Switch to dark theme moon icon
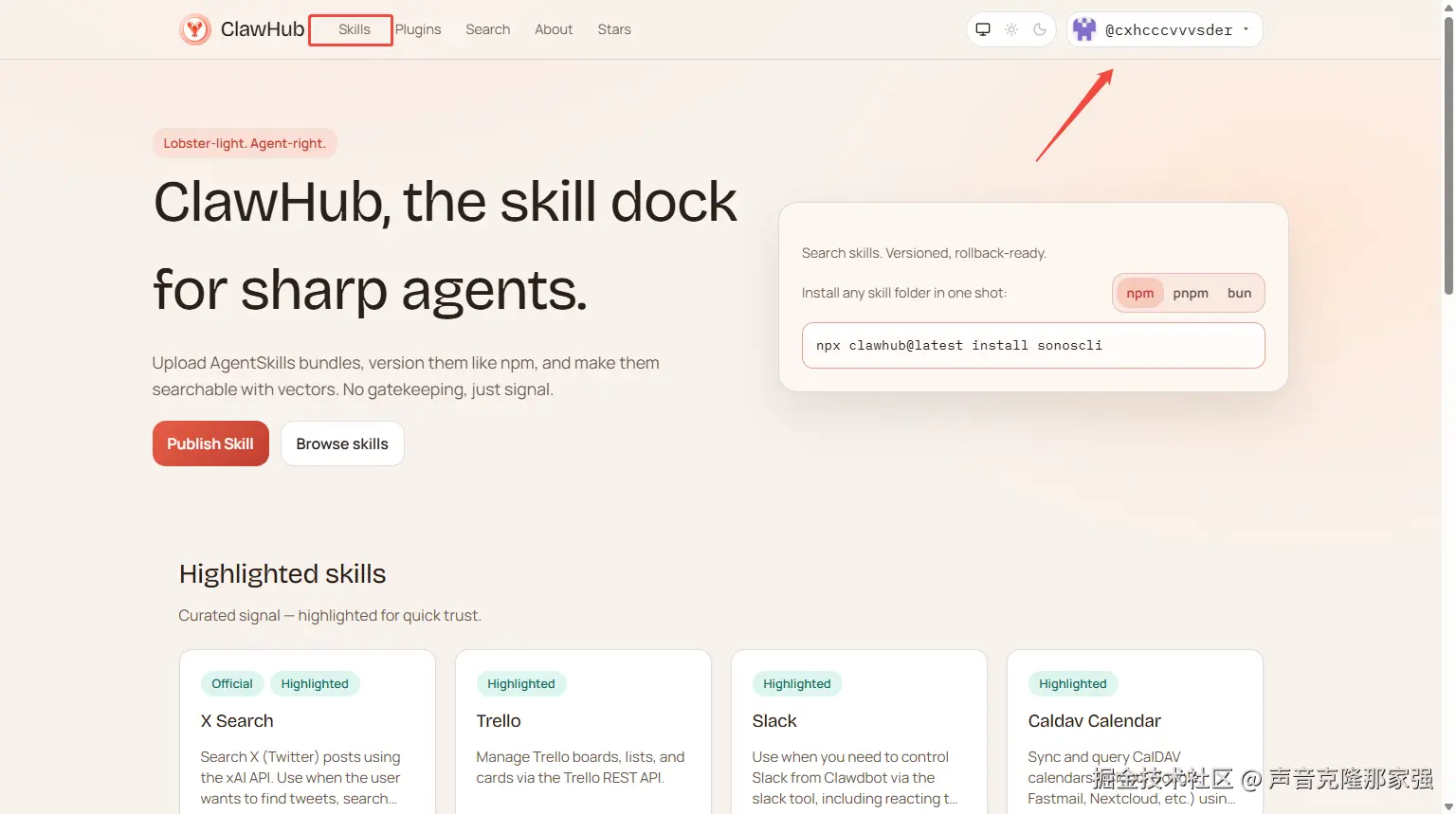 tap(1040, 29)
